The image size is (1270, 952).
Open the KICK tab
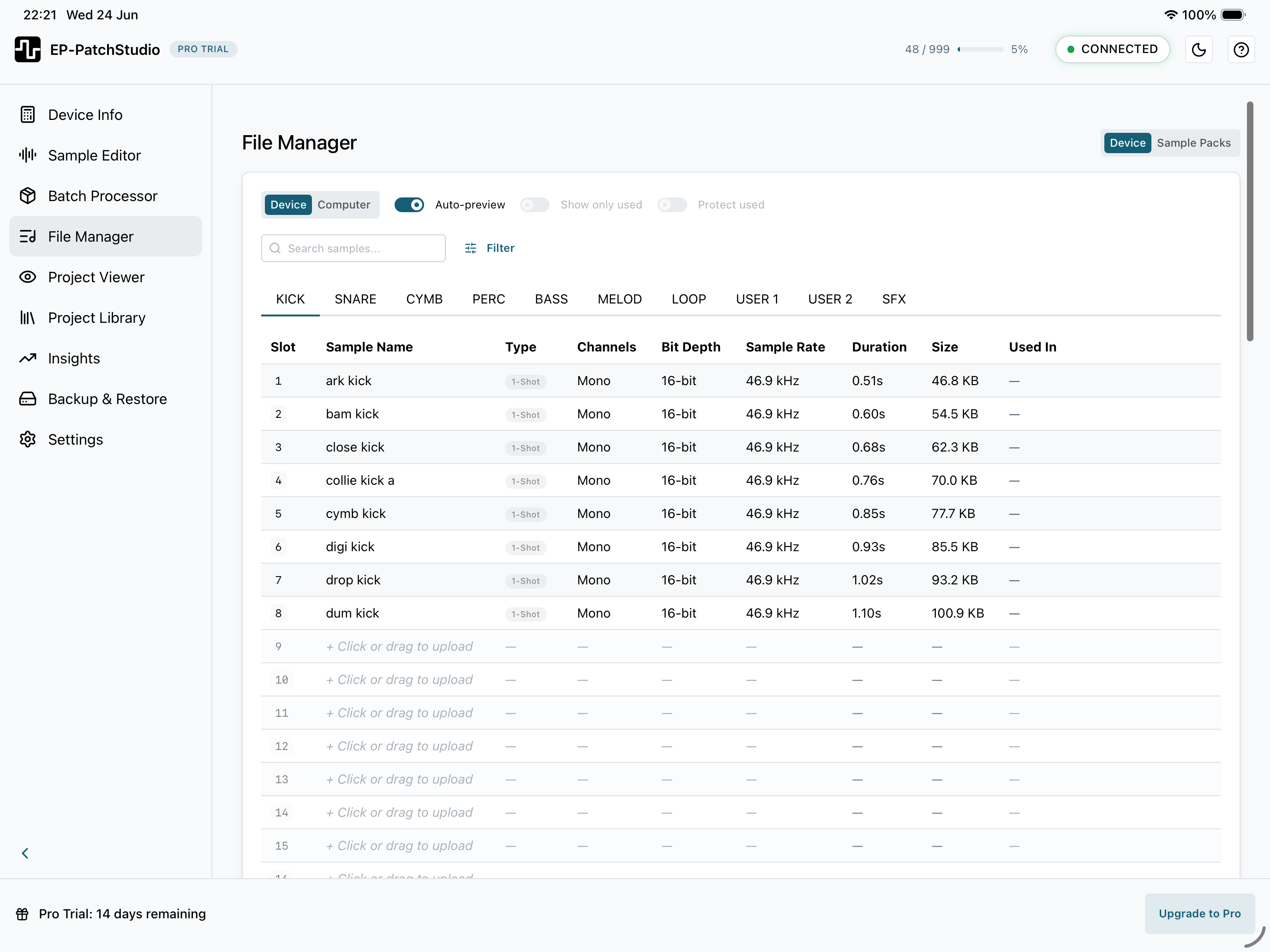click(x=291, y=299)
